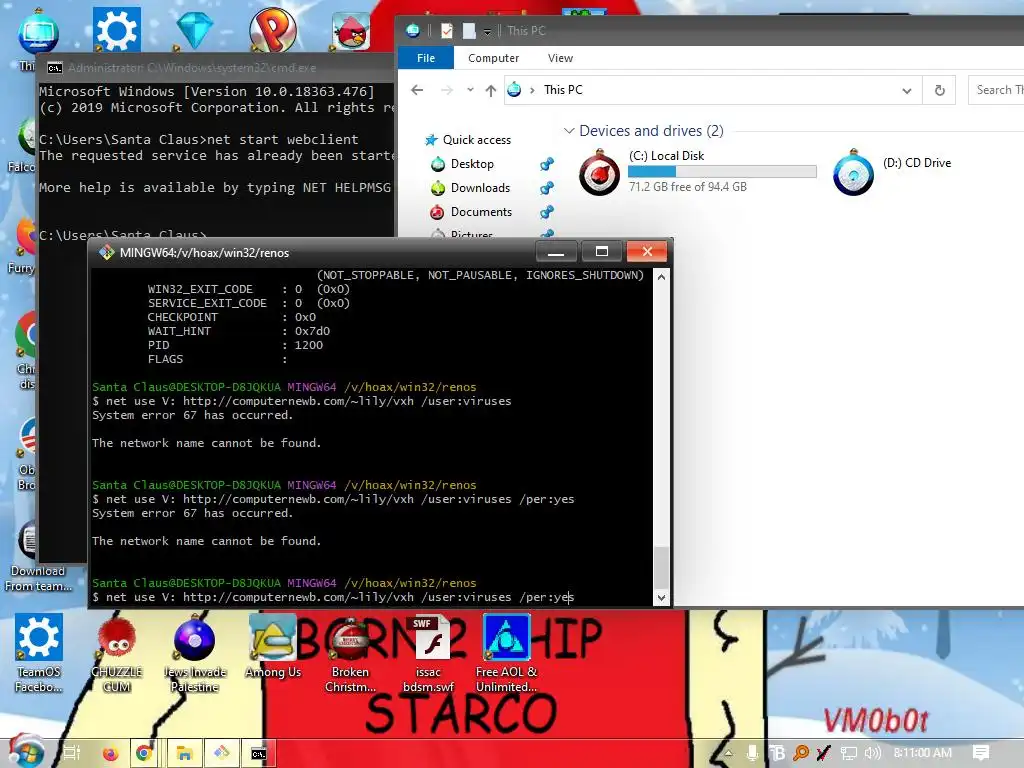Open the CHUZZLE CUM desktop shortcut
The image size is (1024, 768).
tap(116, 654)
